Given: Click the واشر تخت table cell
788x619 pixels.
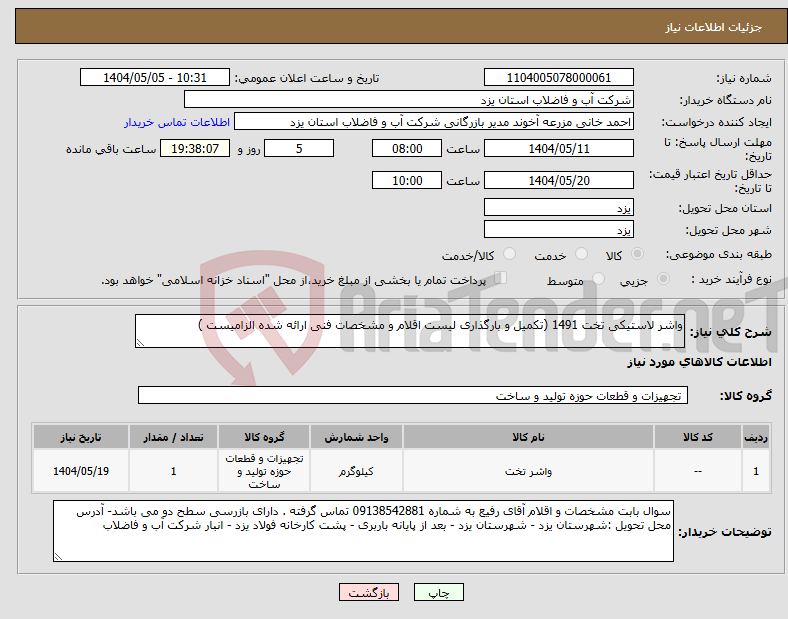Looking at the screenshot, I should click(528, 471).
